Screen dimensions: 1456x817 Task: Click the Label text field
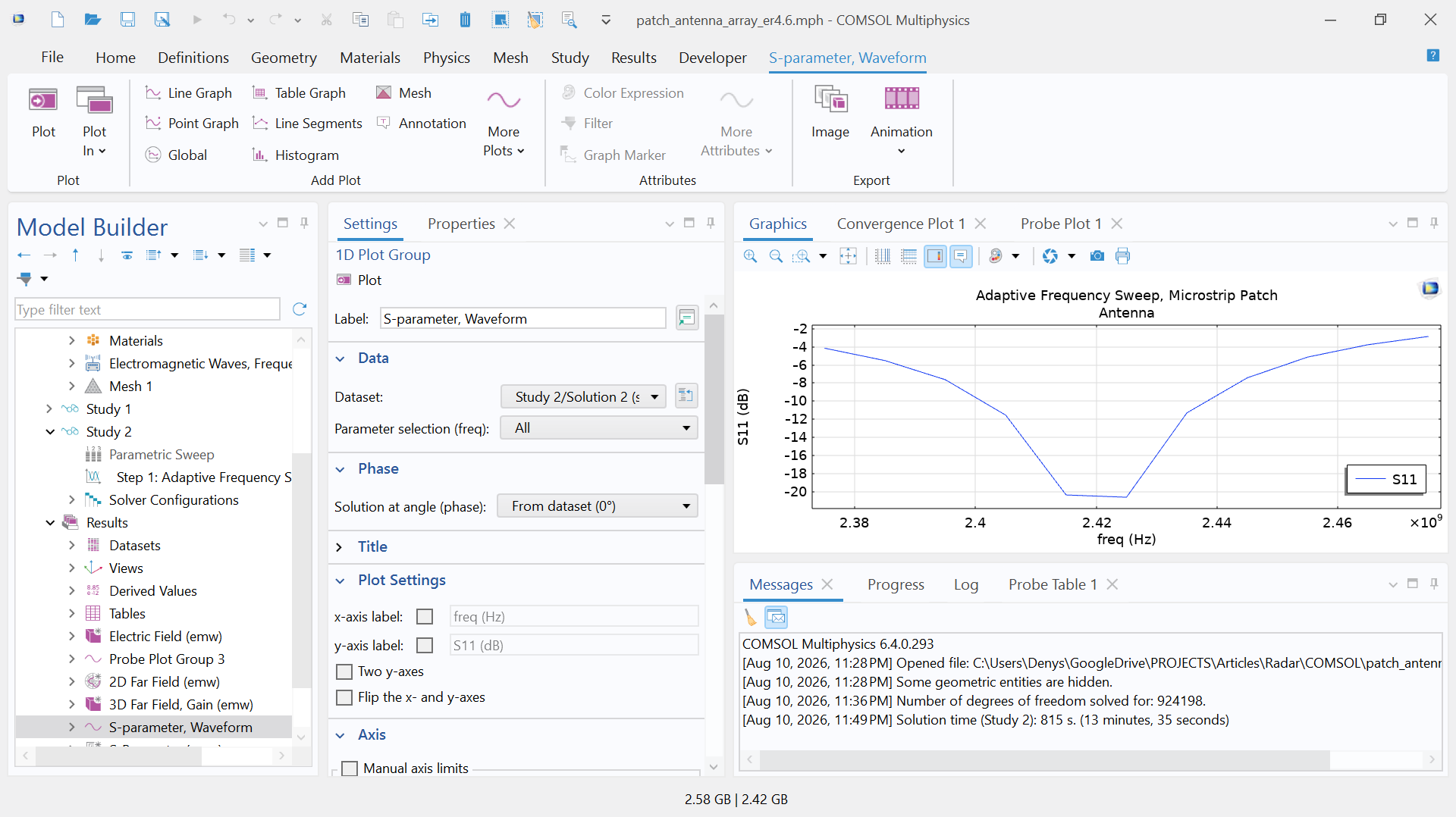point(522,319)
